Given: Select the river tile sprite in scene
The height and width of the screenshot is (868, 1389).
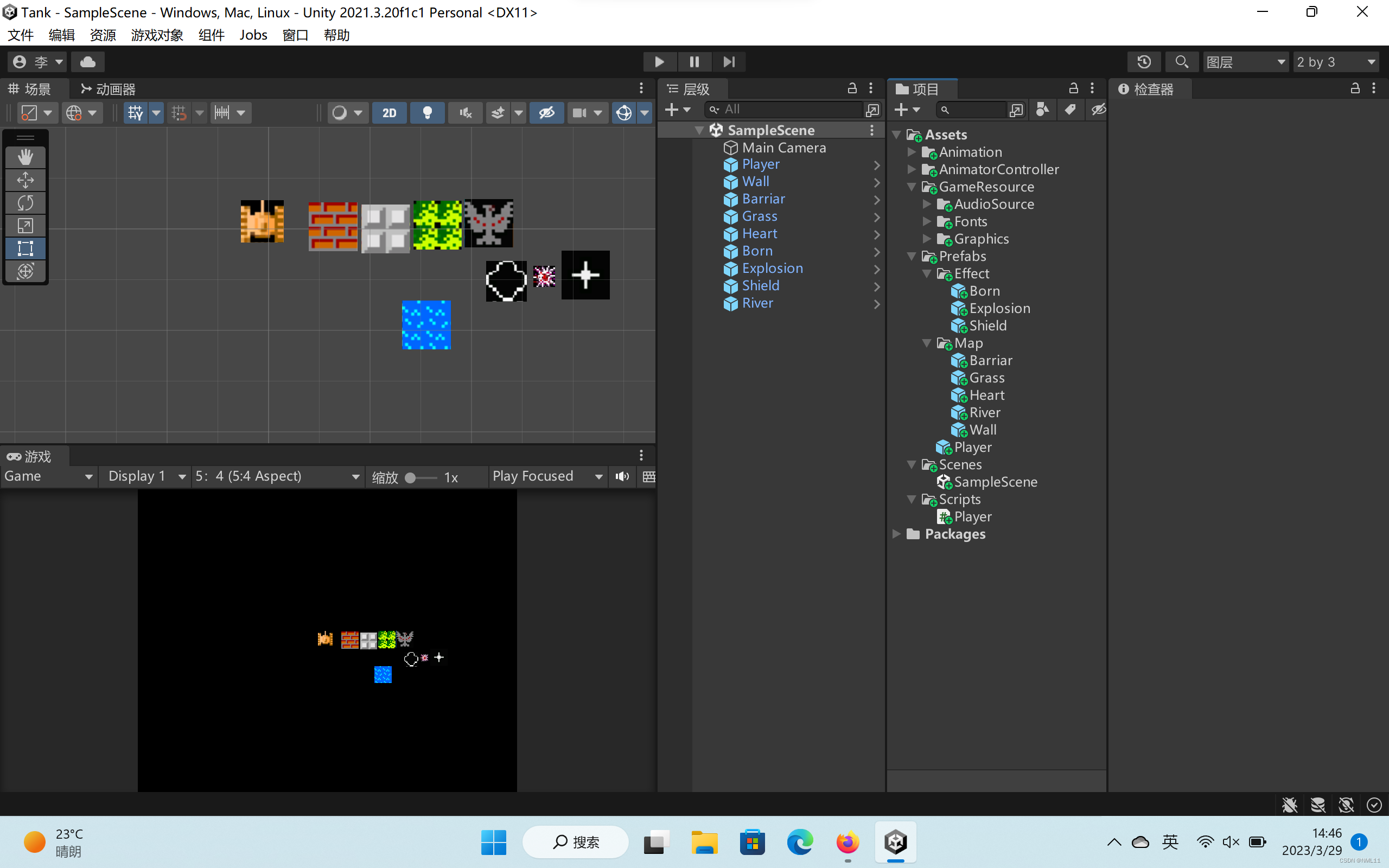Looking at the screenshot, I should tap(426, 325).
